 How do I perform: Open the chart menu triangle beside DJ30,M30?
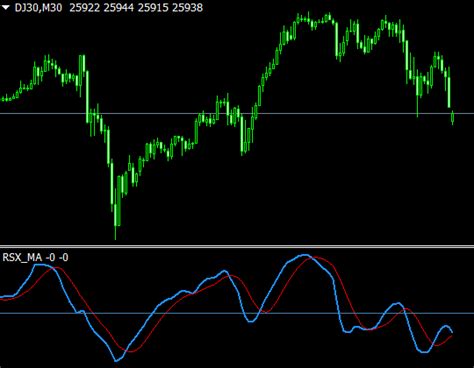tap(6, 7)
